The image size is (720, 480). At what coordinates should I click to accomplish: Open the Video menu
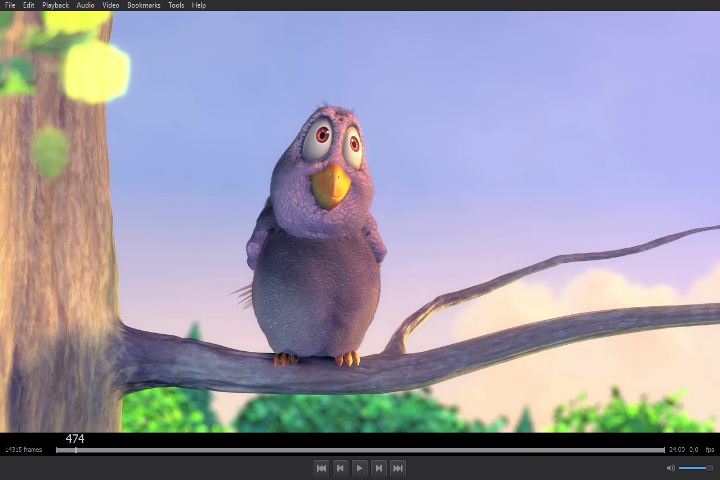tap(111, 5)
